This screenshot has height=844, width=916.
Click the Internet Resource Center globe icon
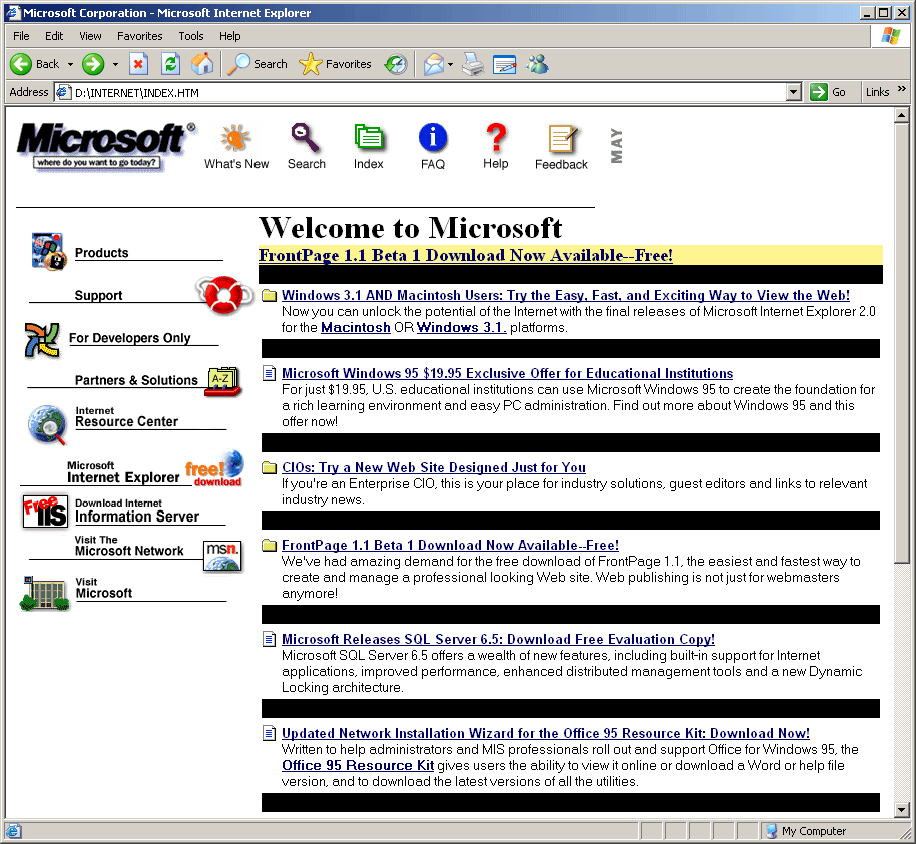tap(47, 425)
